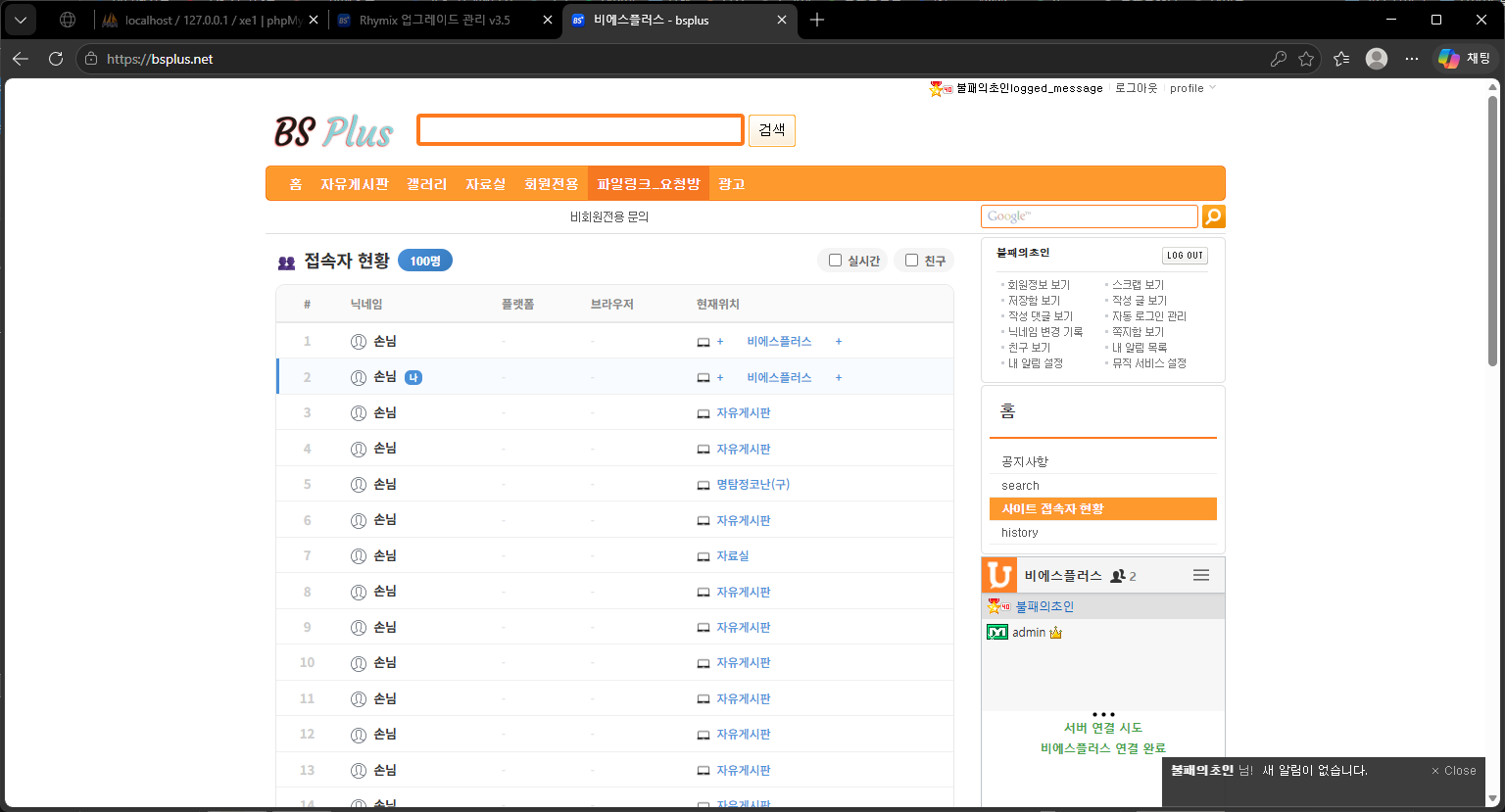Open the 갤러리 menu item
The width and height of the screenshot is (1505, 812).
(x=427, y=184)
